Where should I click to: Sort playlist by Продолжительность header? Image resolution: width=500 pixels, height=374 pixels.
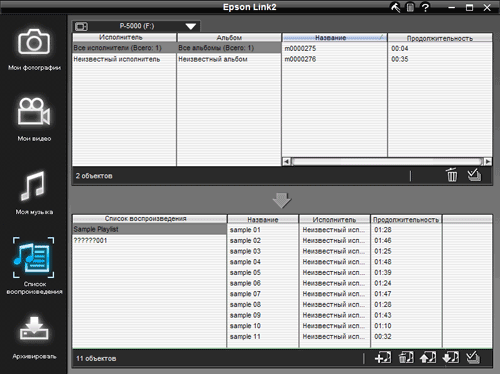tap(406, 219)
